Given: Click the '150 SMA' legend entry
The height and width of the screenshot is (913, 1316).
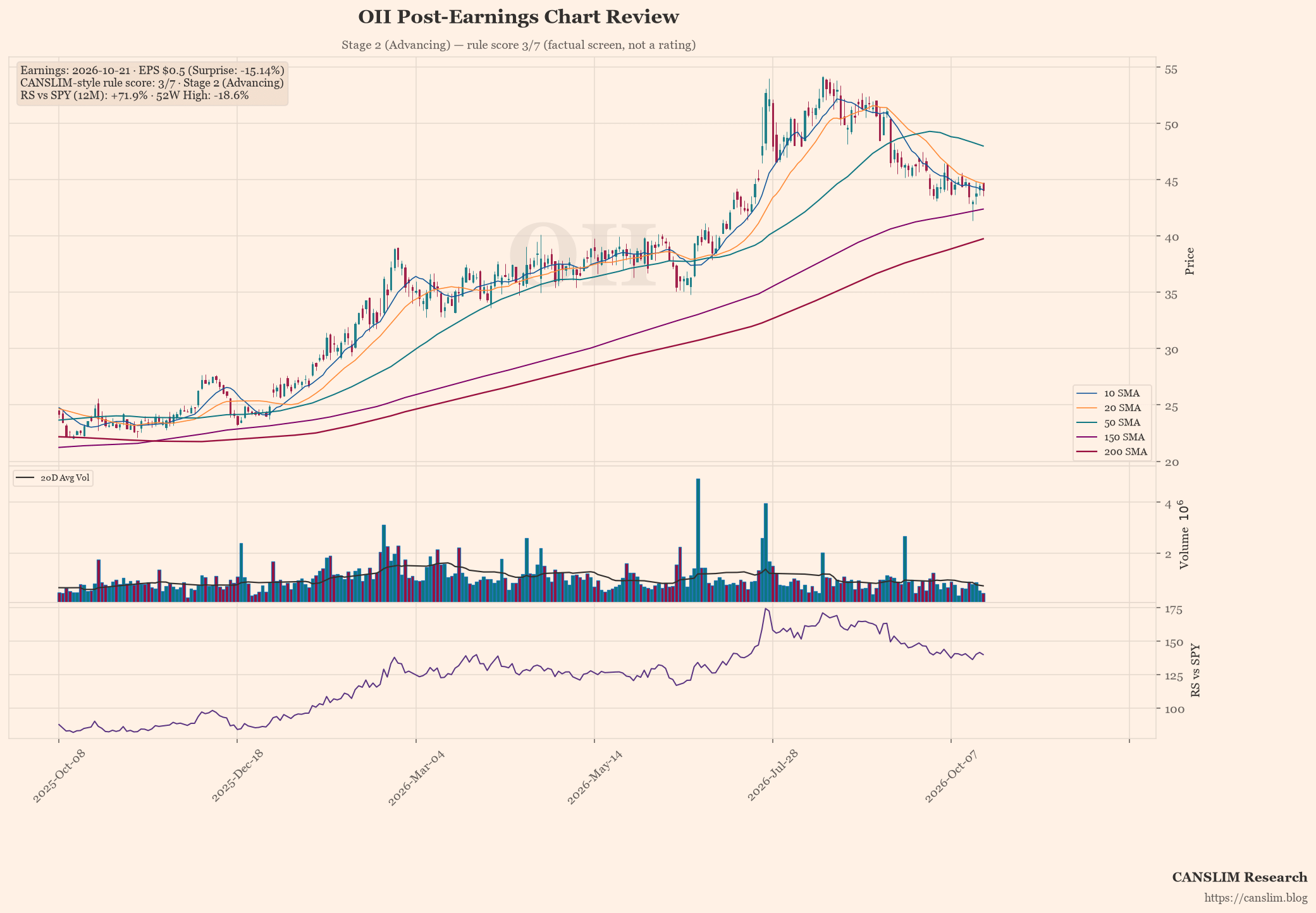Looking at the screenshot, I should [x=1112, y=437].
